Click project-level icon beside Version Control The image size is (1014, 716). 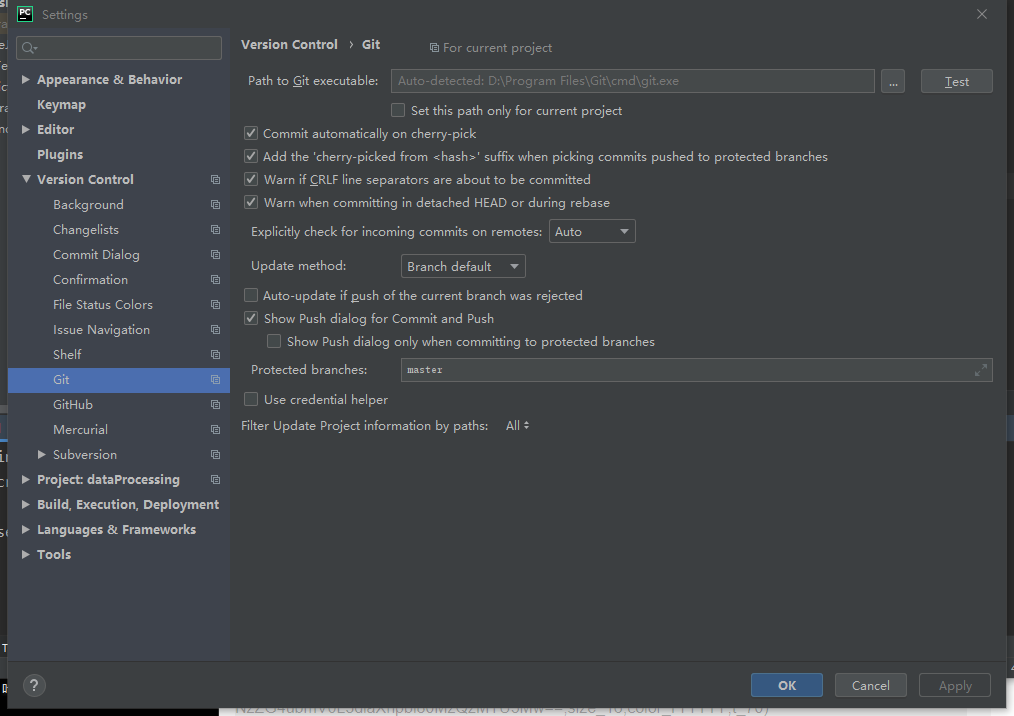tap(215, 180)
